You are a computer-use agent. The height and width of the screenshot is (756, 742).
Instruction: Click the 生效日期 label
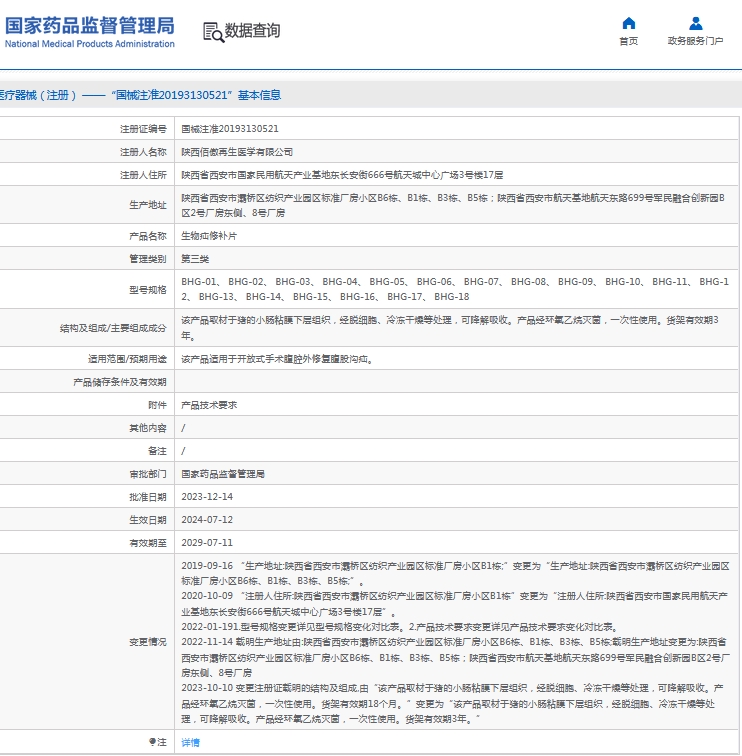point(148,520)
